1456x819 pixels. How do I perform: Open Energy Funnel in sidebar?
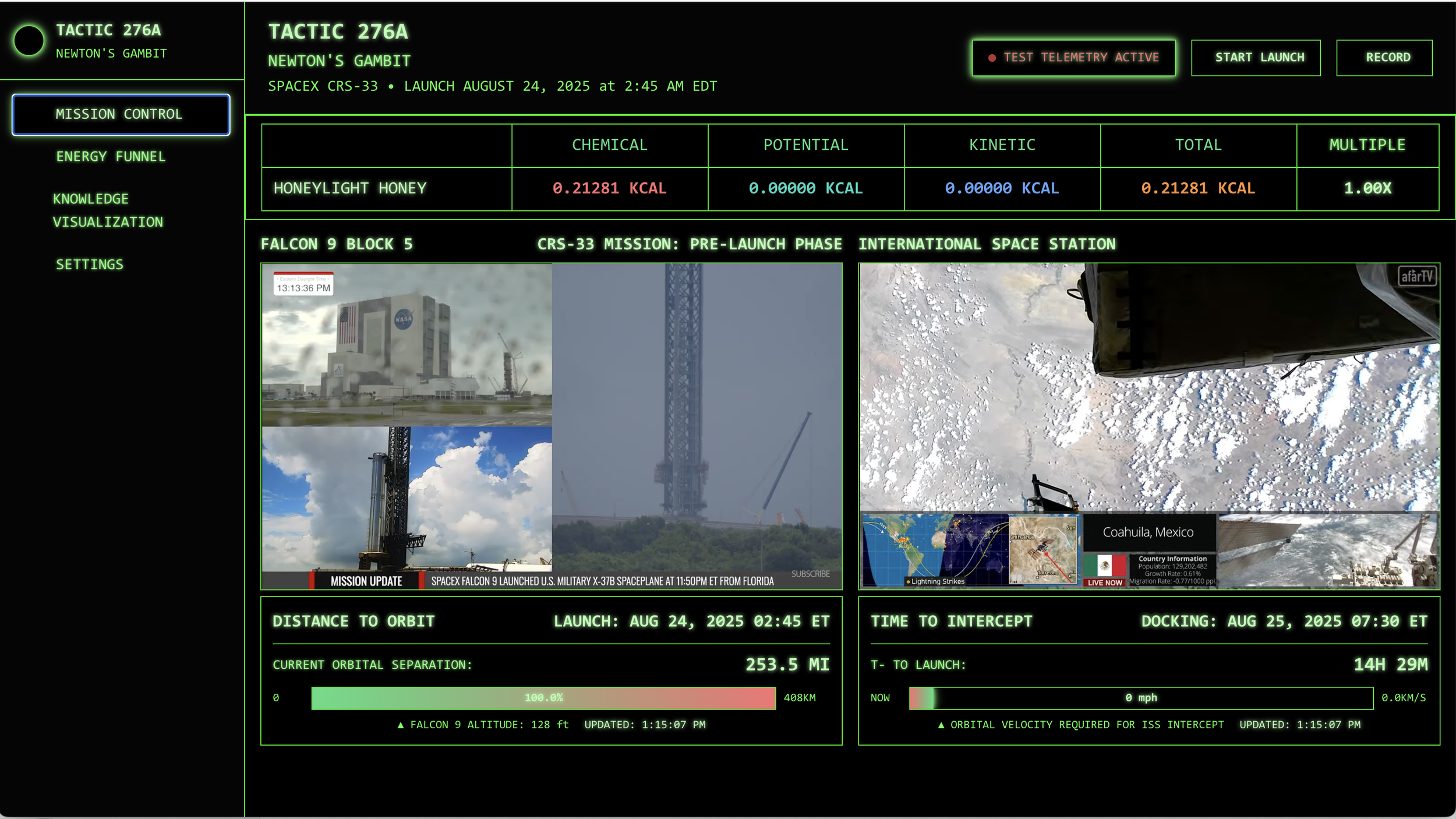coord(111,157)
